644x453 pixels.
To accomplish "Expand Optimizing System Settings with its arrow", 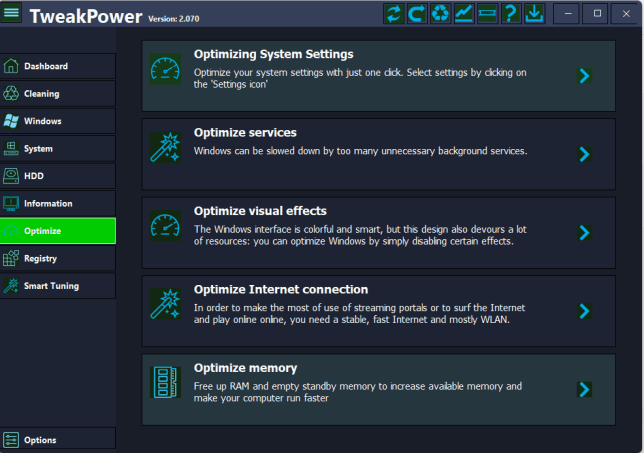I will click(x=585, y=76).
